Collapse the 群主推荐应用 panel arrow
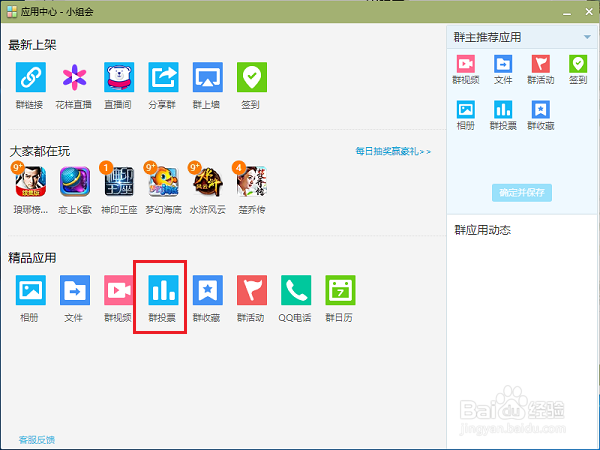Viewport: 600px width, 450px height. pyautogui.click(x=587, y=37)
